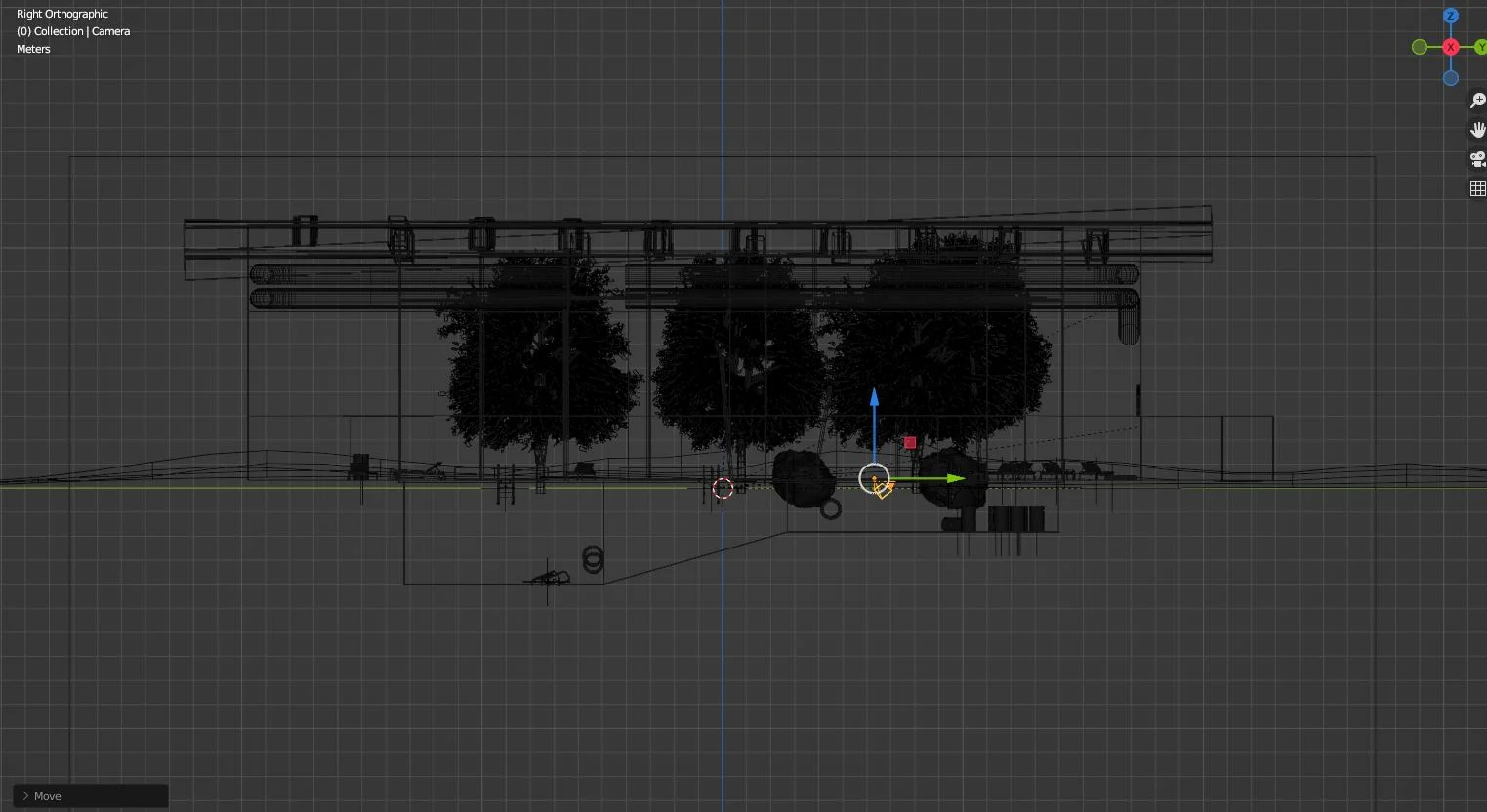This screenshot has width=1487, height=812.
Task: Toggle camera perspective via the movie camera icon
Action: pyautogui.click(x=1476, y=159)
